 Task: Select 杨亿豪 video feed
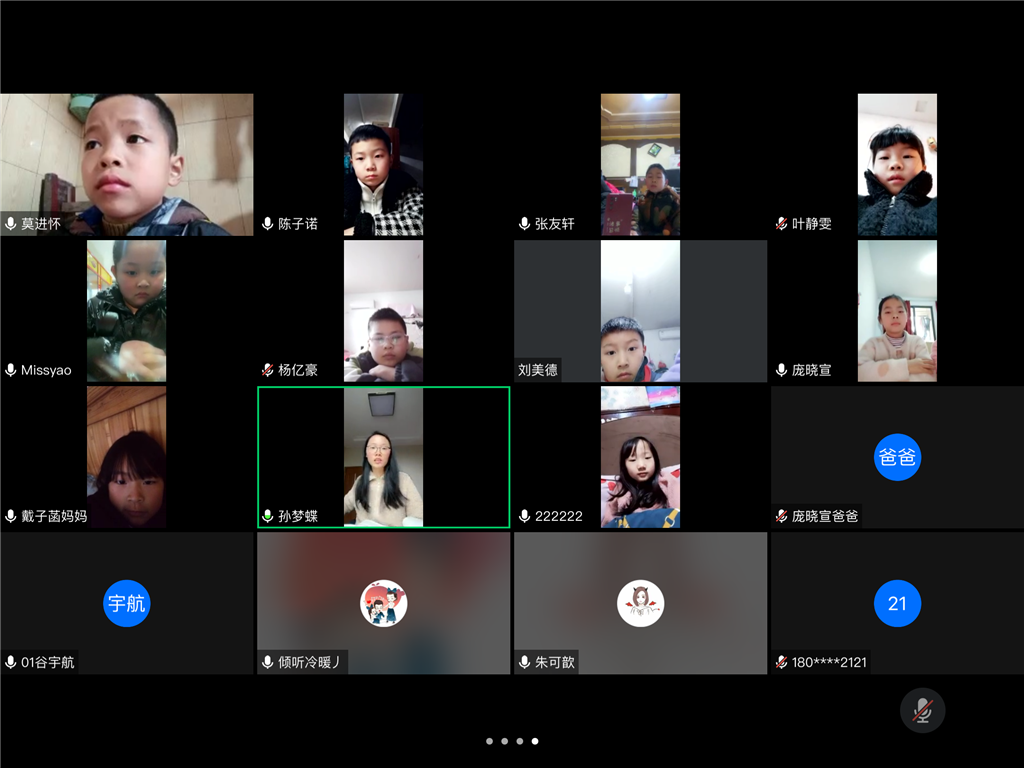383,311
